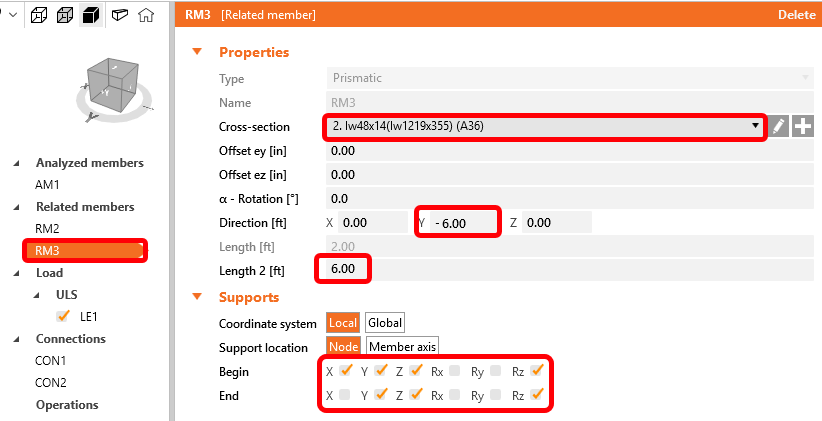Toggle Begin Rz support checkbox

536,371
